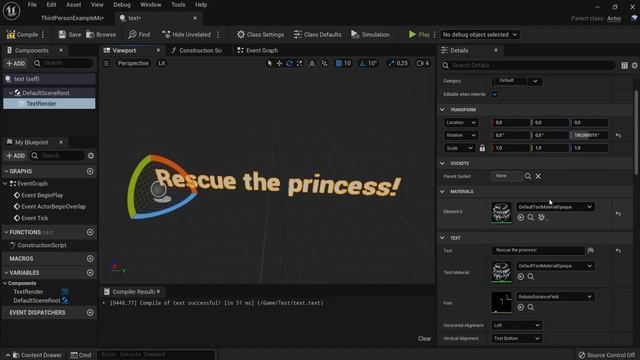Switch to the ThirdPersonExampleMap tab
Viewport: 640px width, 360px height.
click(x=72, y=18)
